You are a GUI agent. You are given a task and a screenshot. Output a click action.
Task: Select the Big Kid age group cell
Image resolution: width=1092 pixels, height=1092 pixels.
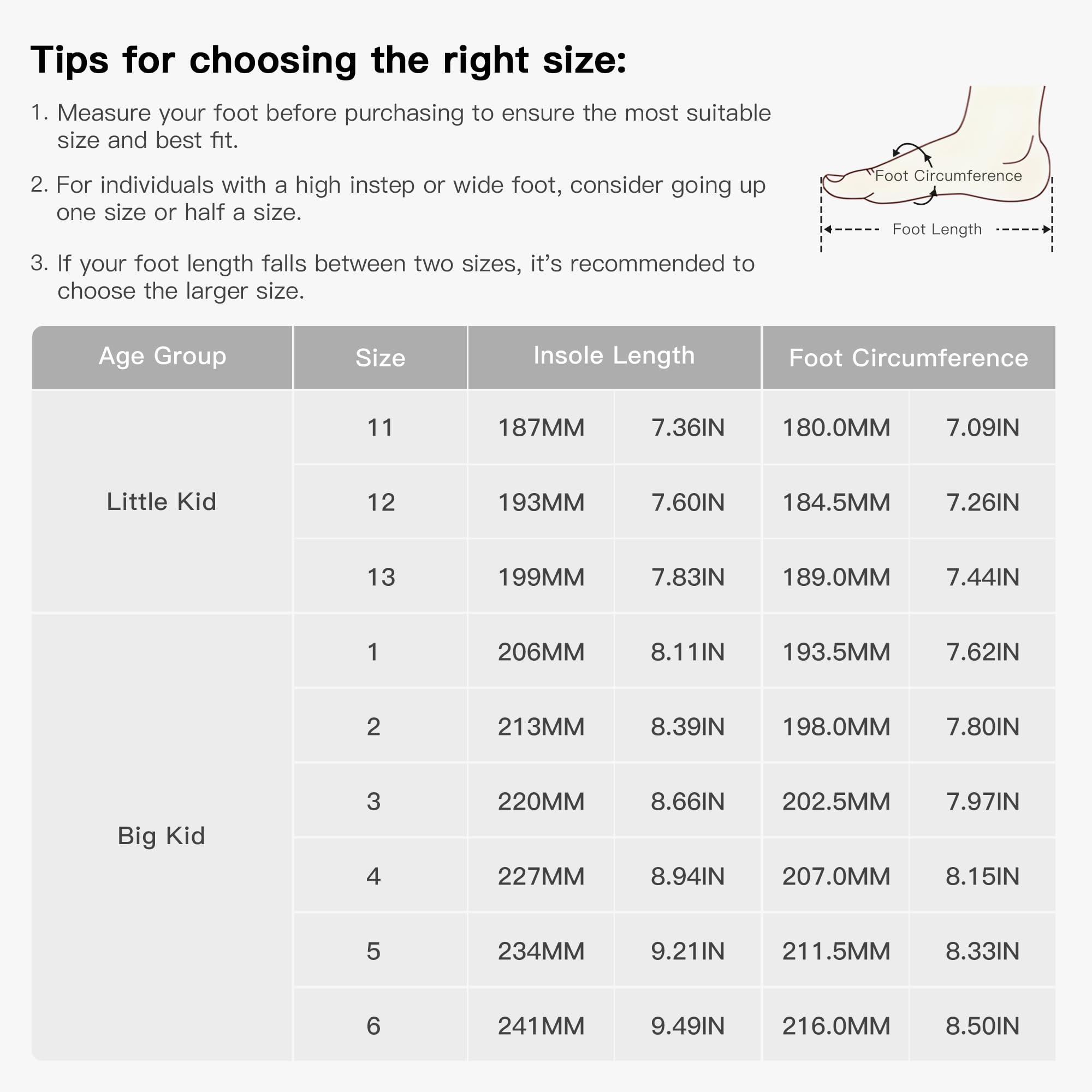click(161, 835)
